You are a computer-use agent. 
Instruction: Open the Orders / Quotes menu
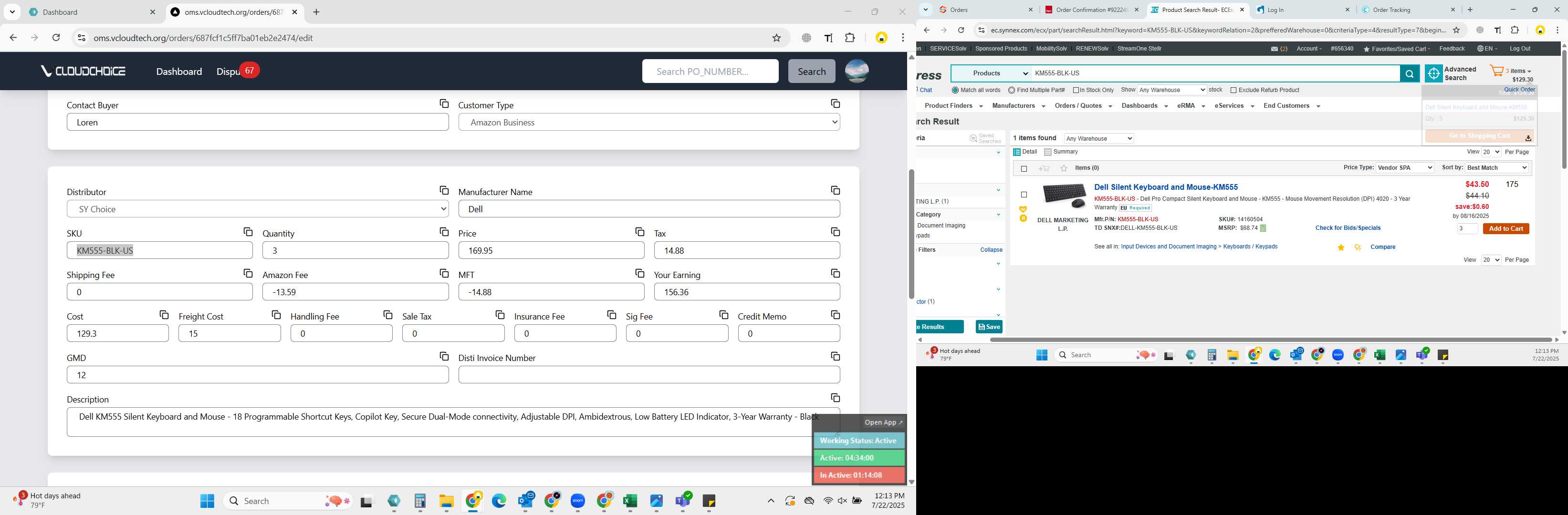coord(1084,106)
